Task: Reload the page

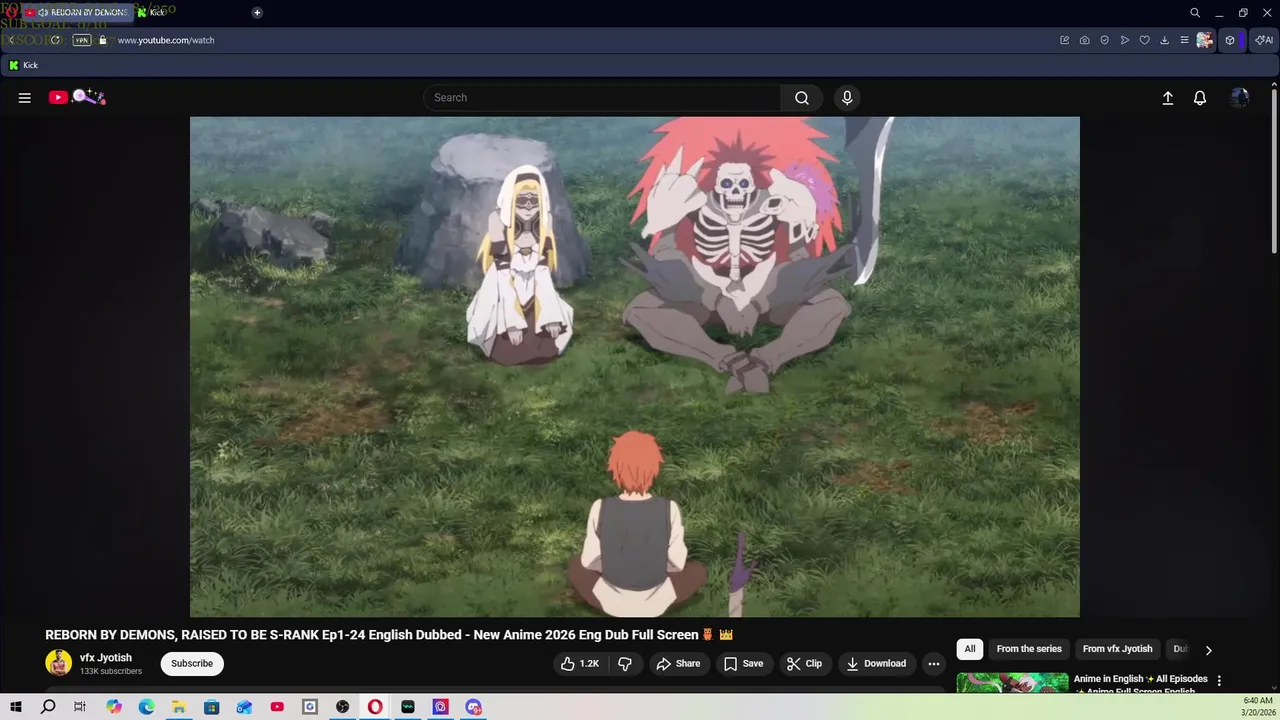Action: pyautogui.click(x=56, y=40)
